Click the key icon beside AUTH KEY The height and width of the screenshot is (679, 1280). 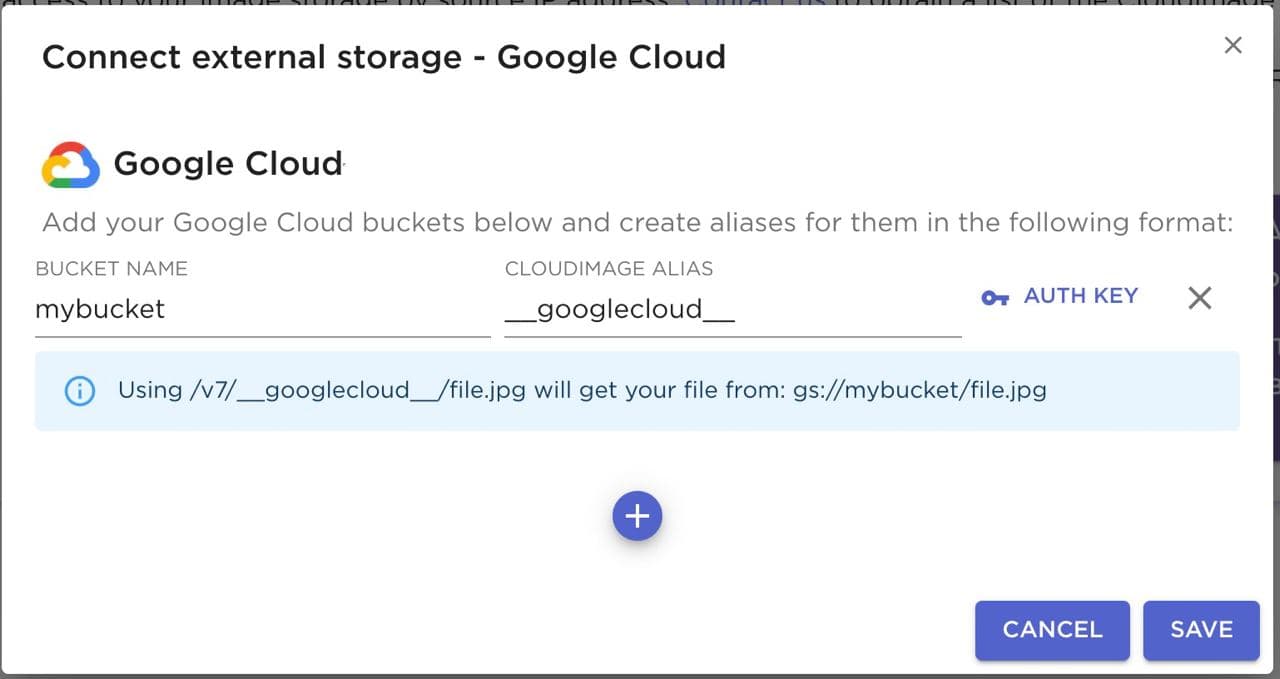coord(995,298)
